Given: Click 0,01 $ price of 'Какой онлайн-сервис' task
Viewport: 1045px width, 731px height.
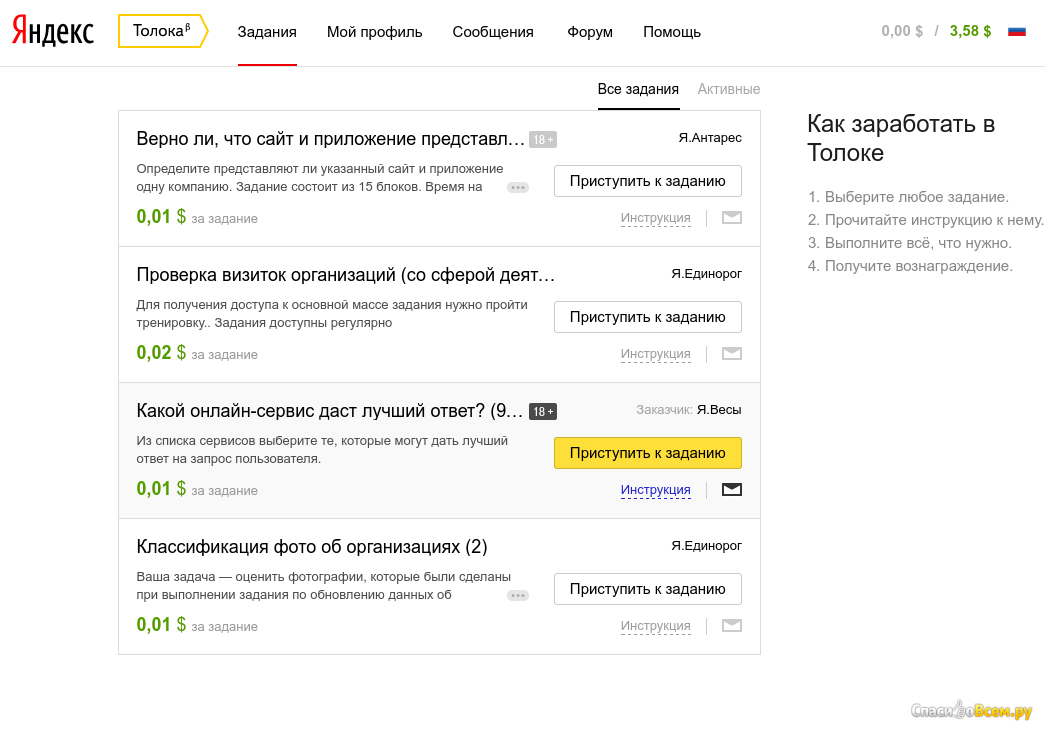Looking at the screenshot, I should coord(161,488).
